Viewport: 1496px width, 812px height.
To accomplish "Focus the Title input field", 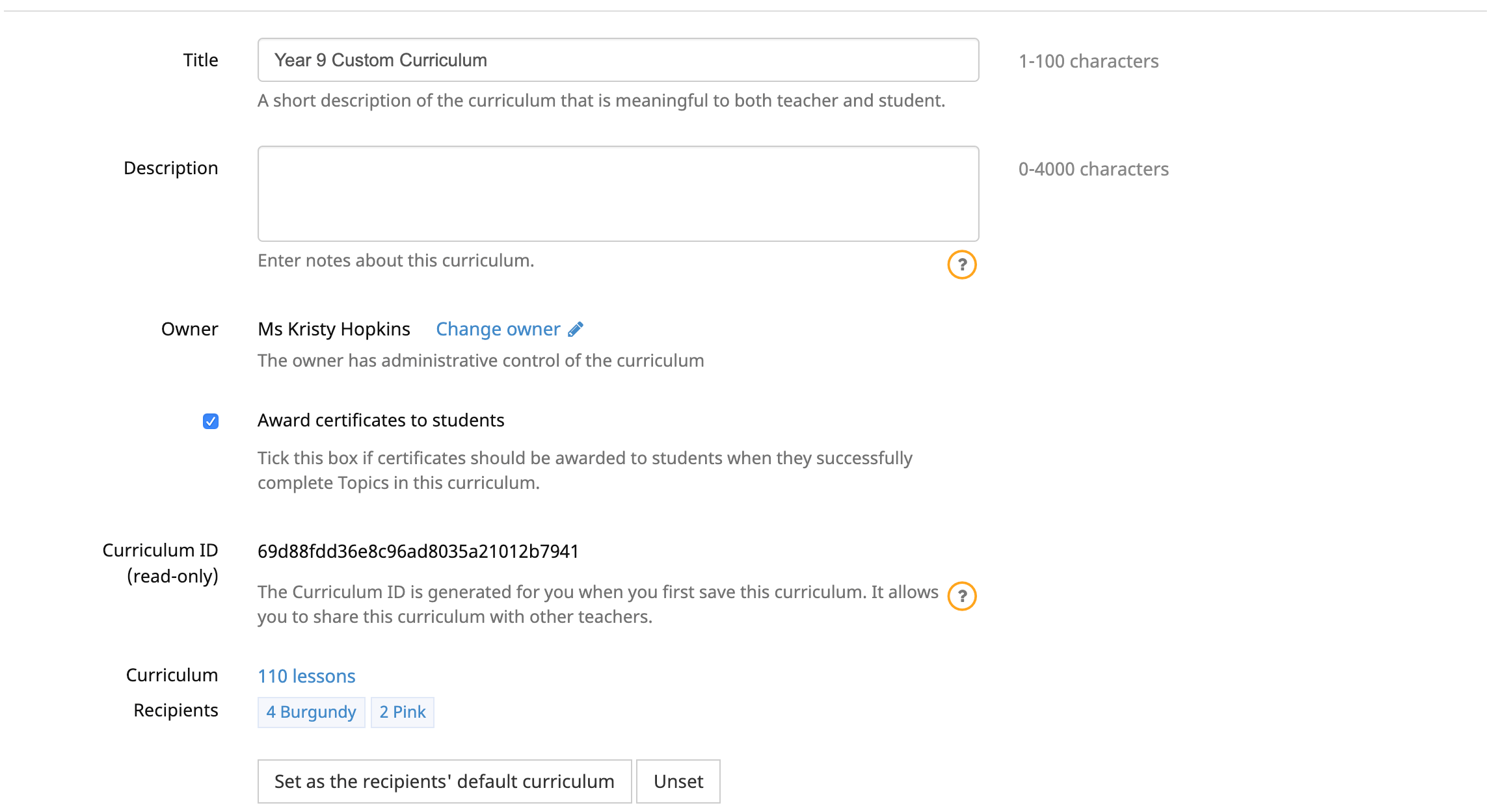I will tap(618, 60).
